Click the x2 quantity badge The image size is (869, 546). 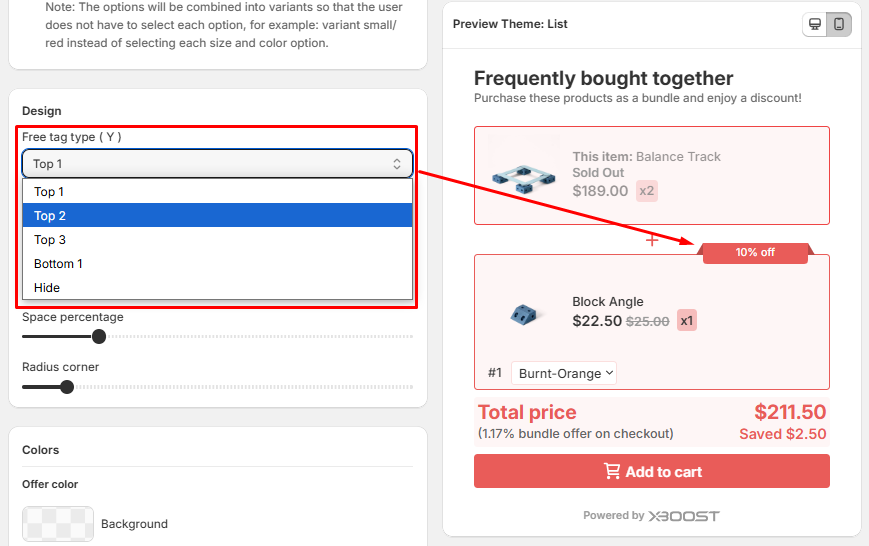pos(647,191)
